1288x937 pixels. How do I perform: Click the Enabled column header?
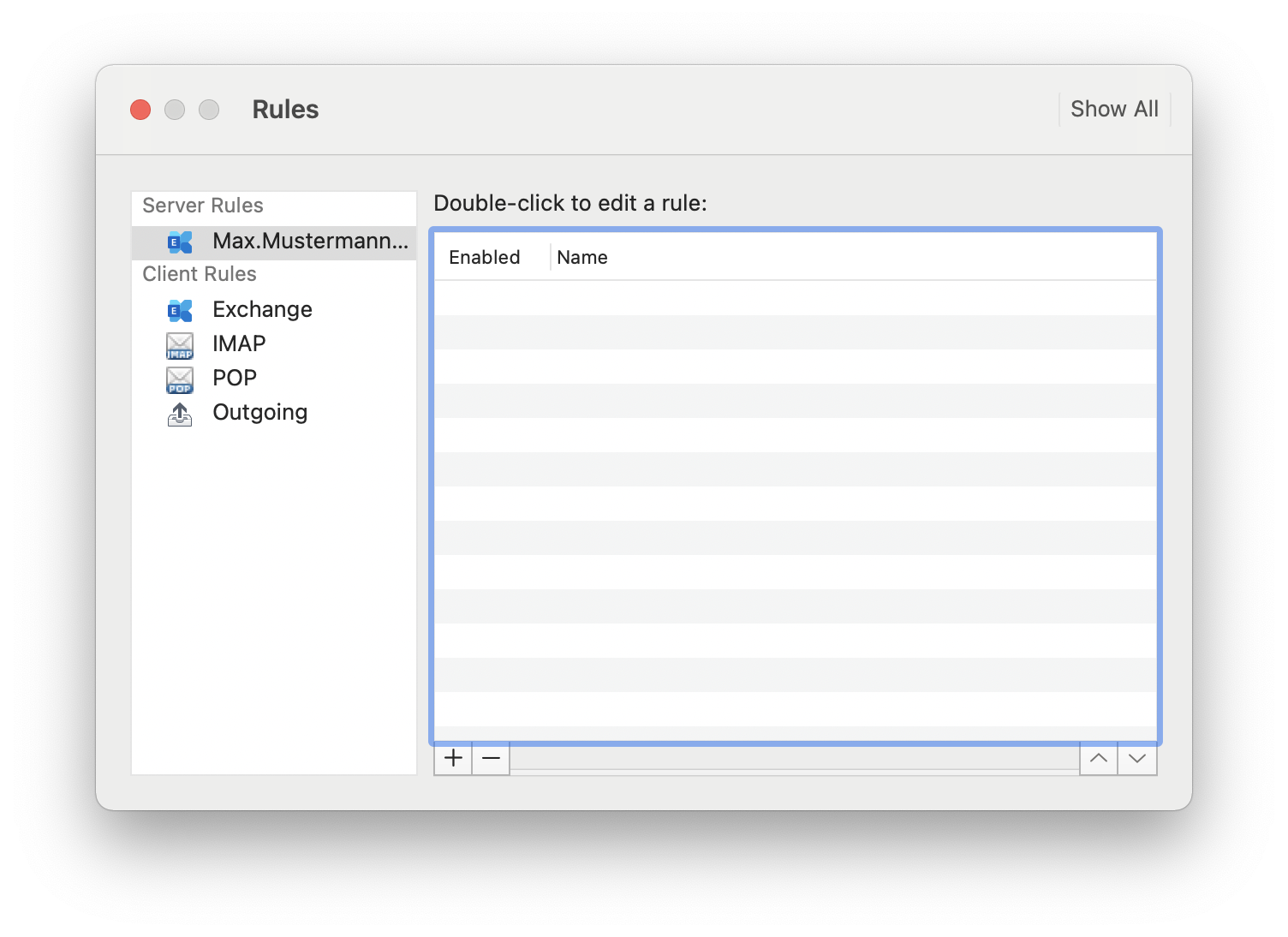coord(484,257)
